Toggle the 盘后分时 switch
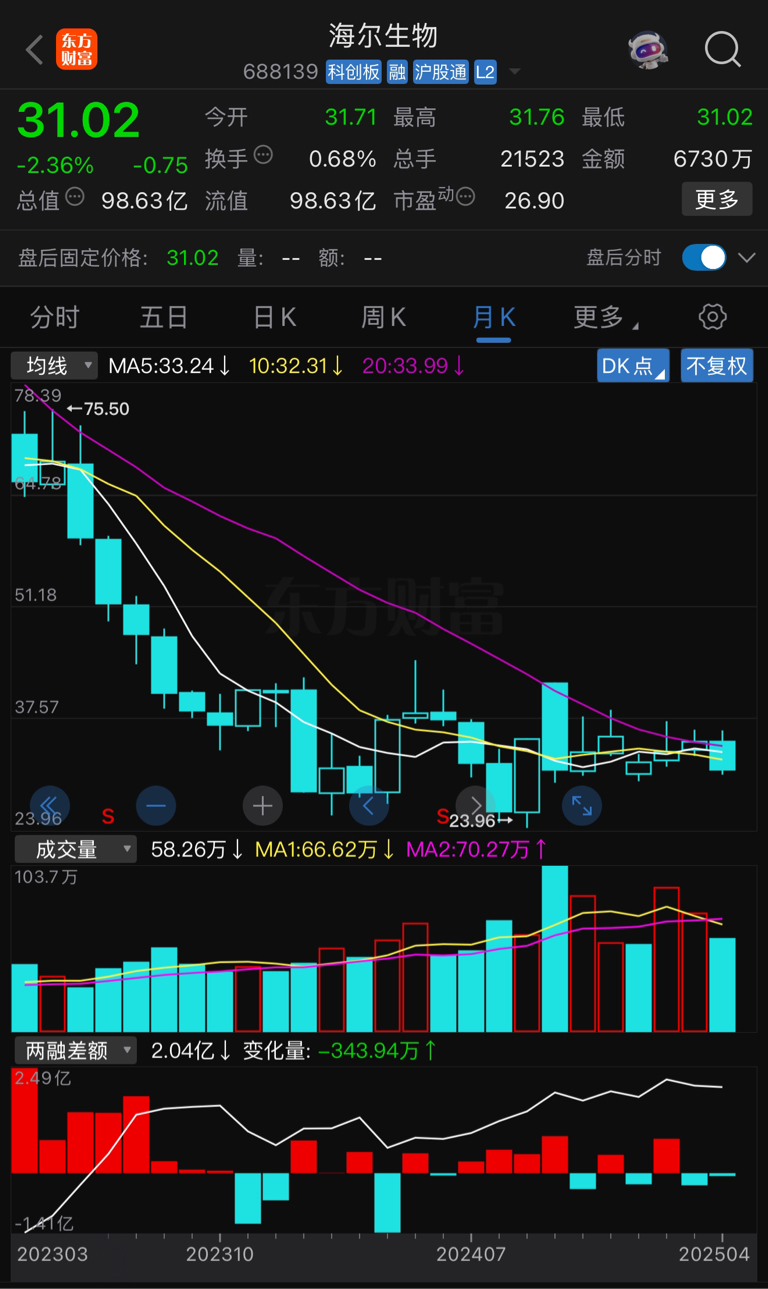Image resolution: width=768 pixels, height=1289 pixels. click(x=704, y=257)
